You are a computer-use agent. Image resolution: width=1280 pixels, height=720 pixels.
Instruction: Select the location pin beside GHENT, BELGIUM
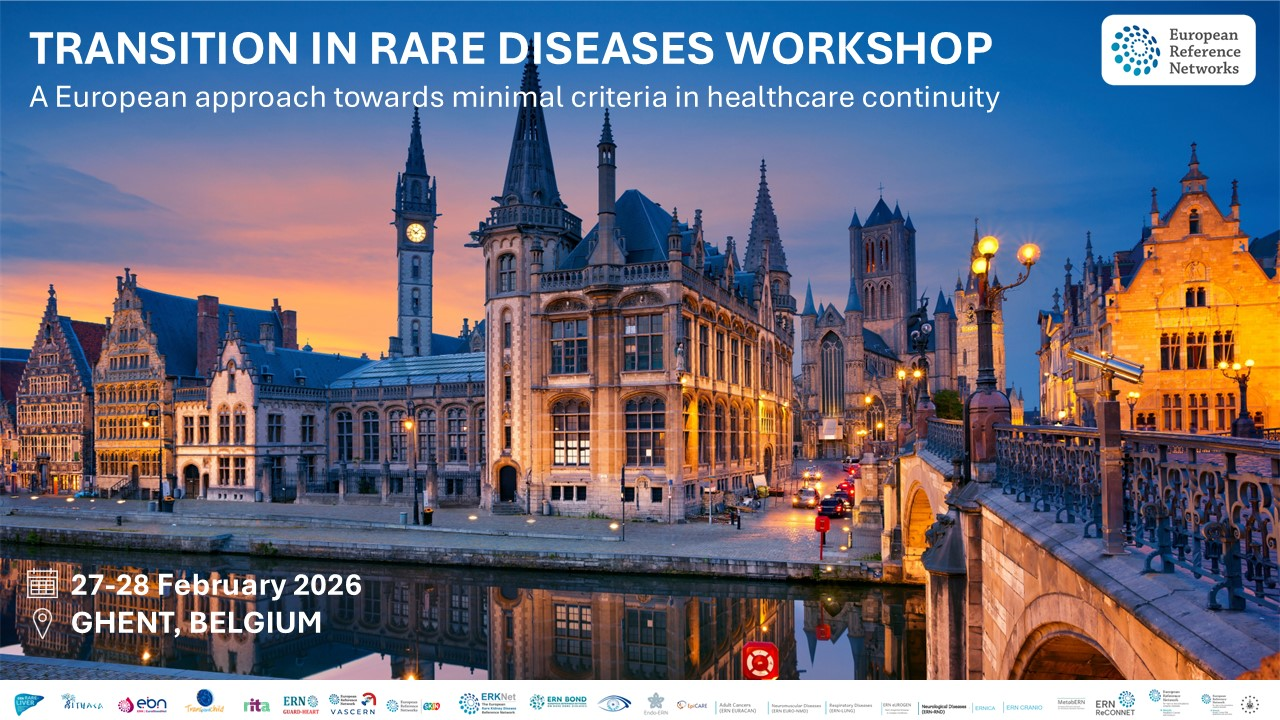point(41,622)
